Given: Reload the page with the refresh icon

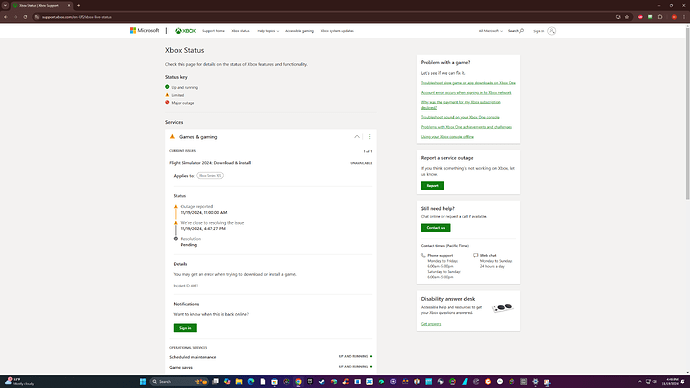Looking at the screenshot, I should click(x=25, y=17).
